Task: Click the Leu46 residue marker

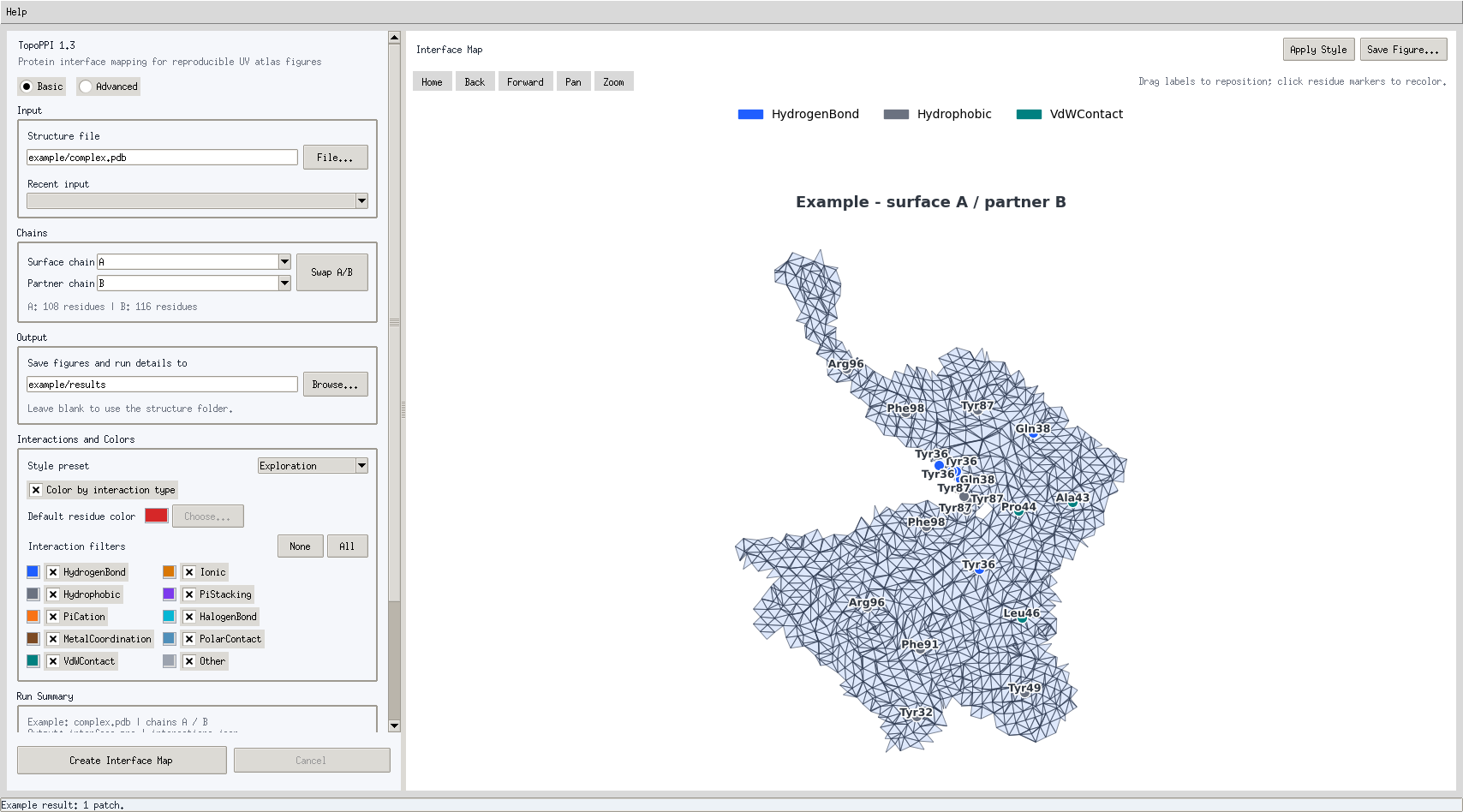Action: [1022, 618]
